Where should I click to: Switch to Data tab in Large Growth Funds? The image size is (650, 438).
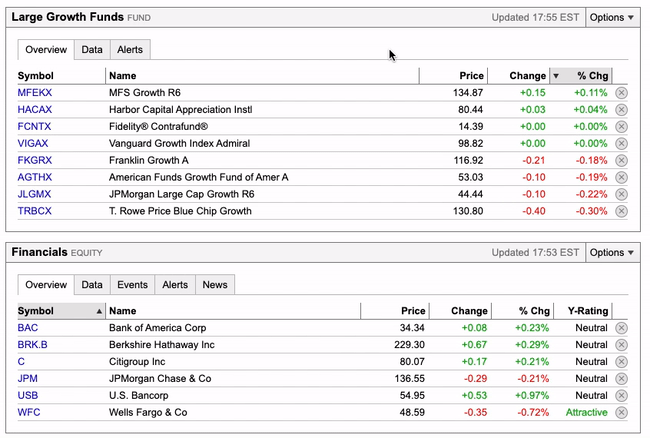point(92,50)
